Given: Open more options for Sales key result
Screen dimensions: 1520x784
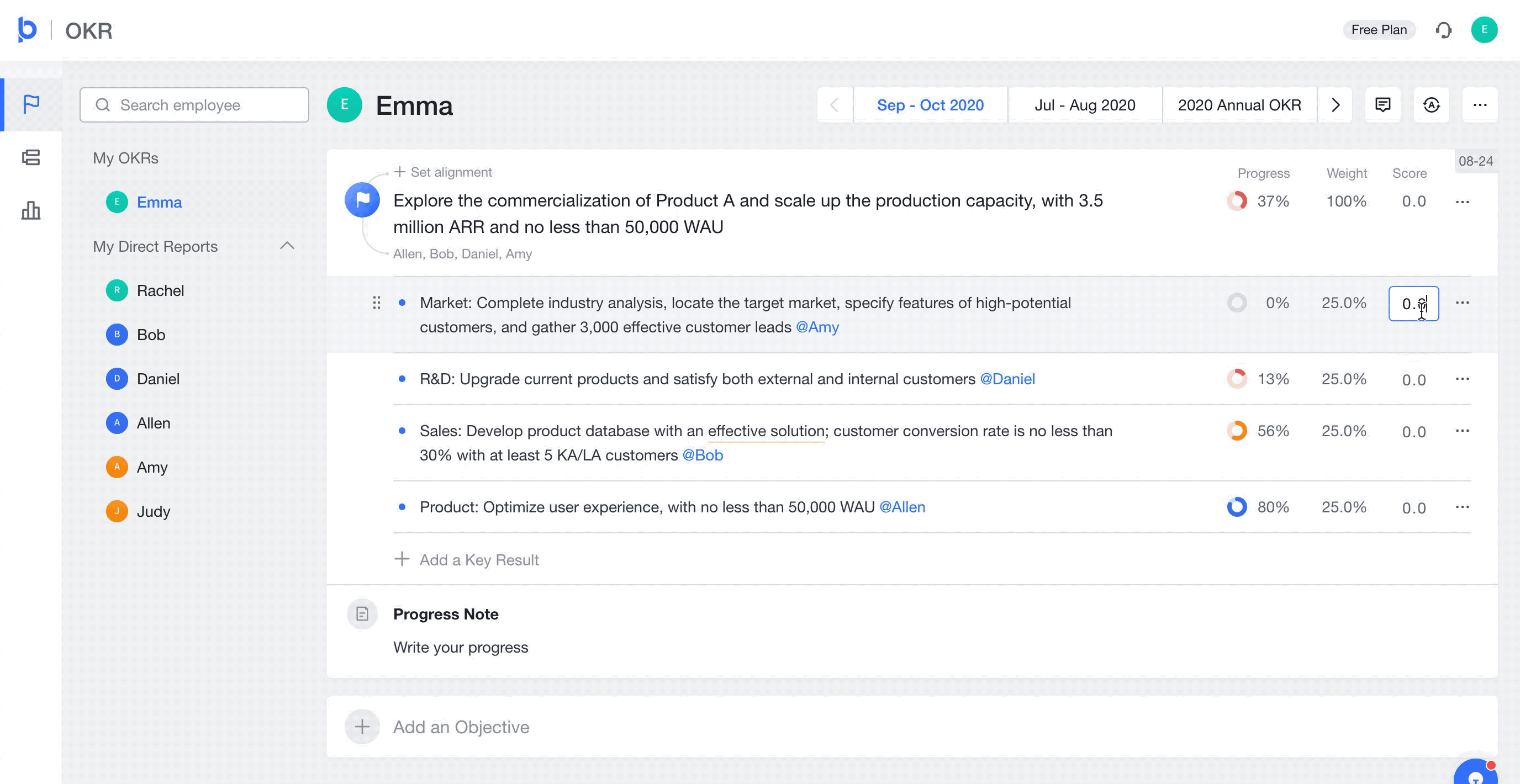Looking at the screenshot, I should (1462, 431).
